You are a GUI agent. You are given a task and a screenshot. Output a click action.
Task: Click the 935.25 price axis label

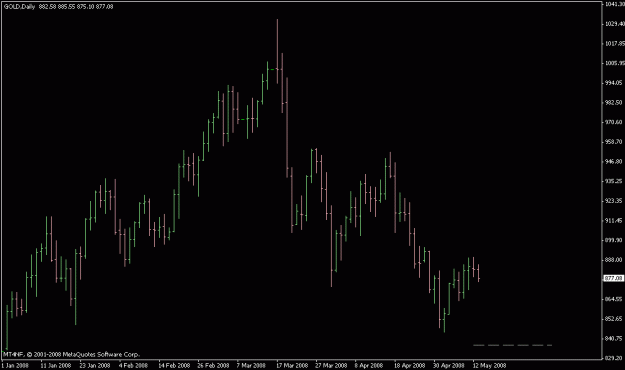pos(614,181)
